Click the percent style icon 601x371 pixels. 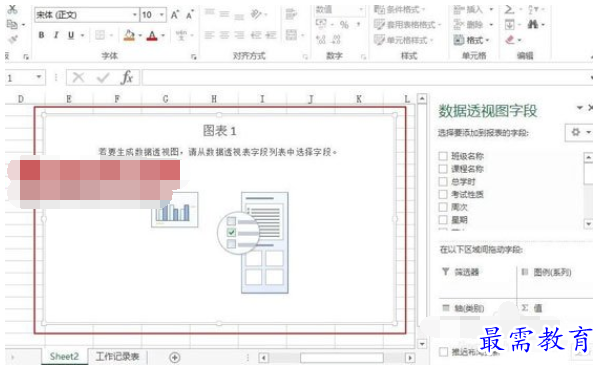click(344, 25)
